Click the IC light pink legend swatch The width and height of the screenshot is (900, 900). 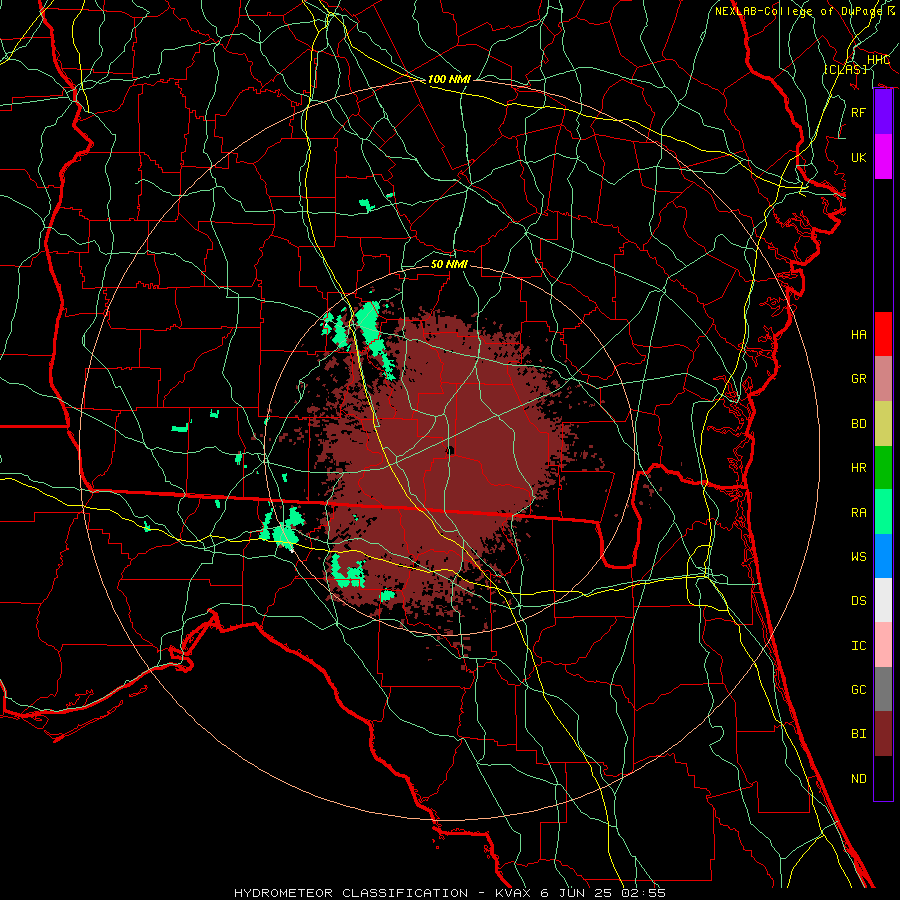883,645
